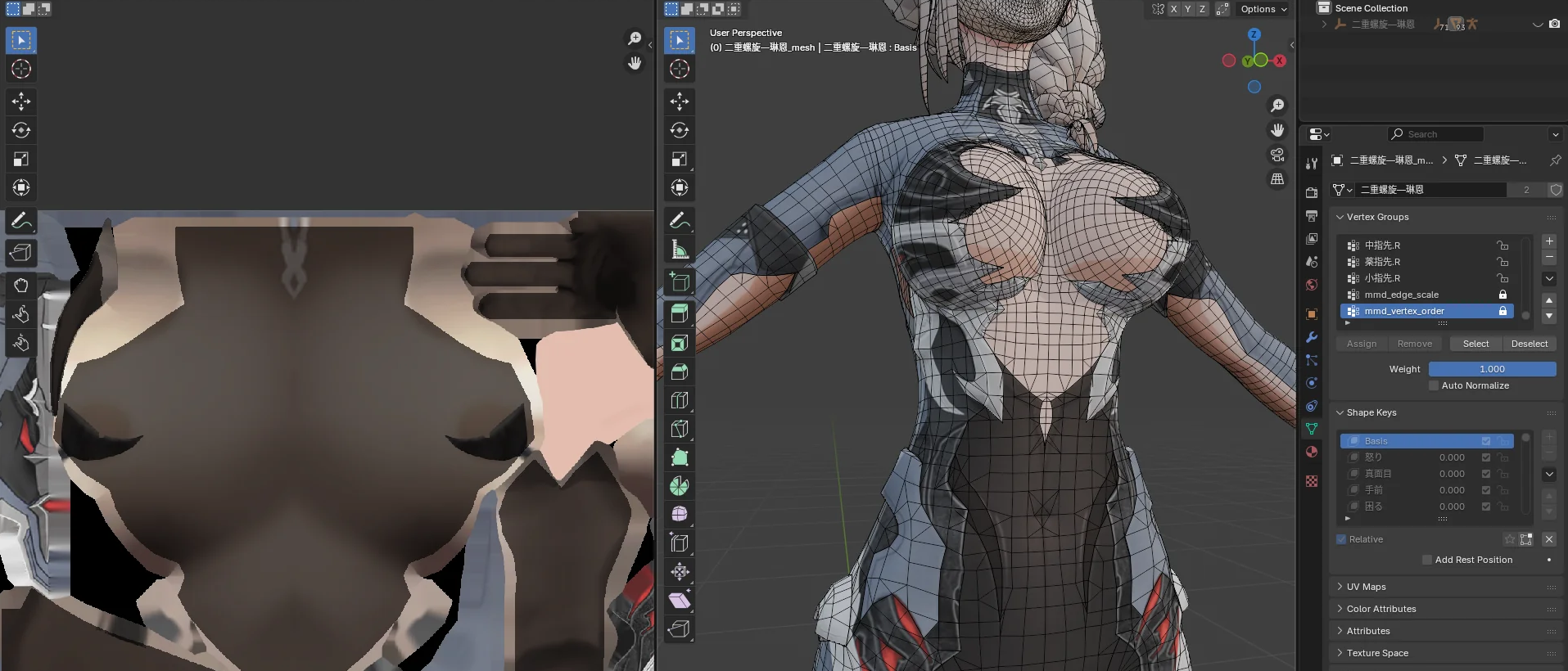Toggle the properties editor pin icon

tap(1555, 160)
